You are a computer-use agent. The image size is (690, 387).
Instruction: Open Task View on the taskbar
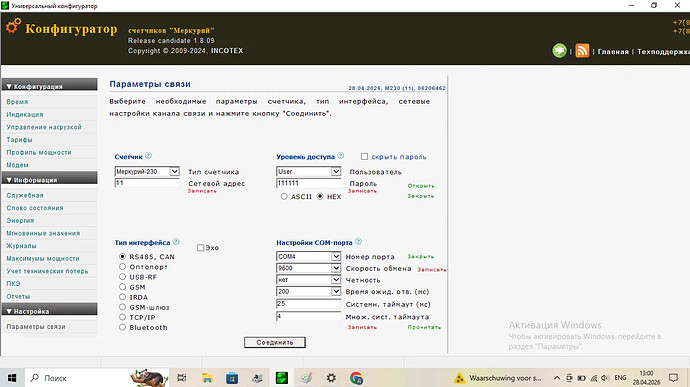click(x=181, y=378)
